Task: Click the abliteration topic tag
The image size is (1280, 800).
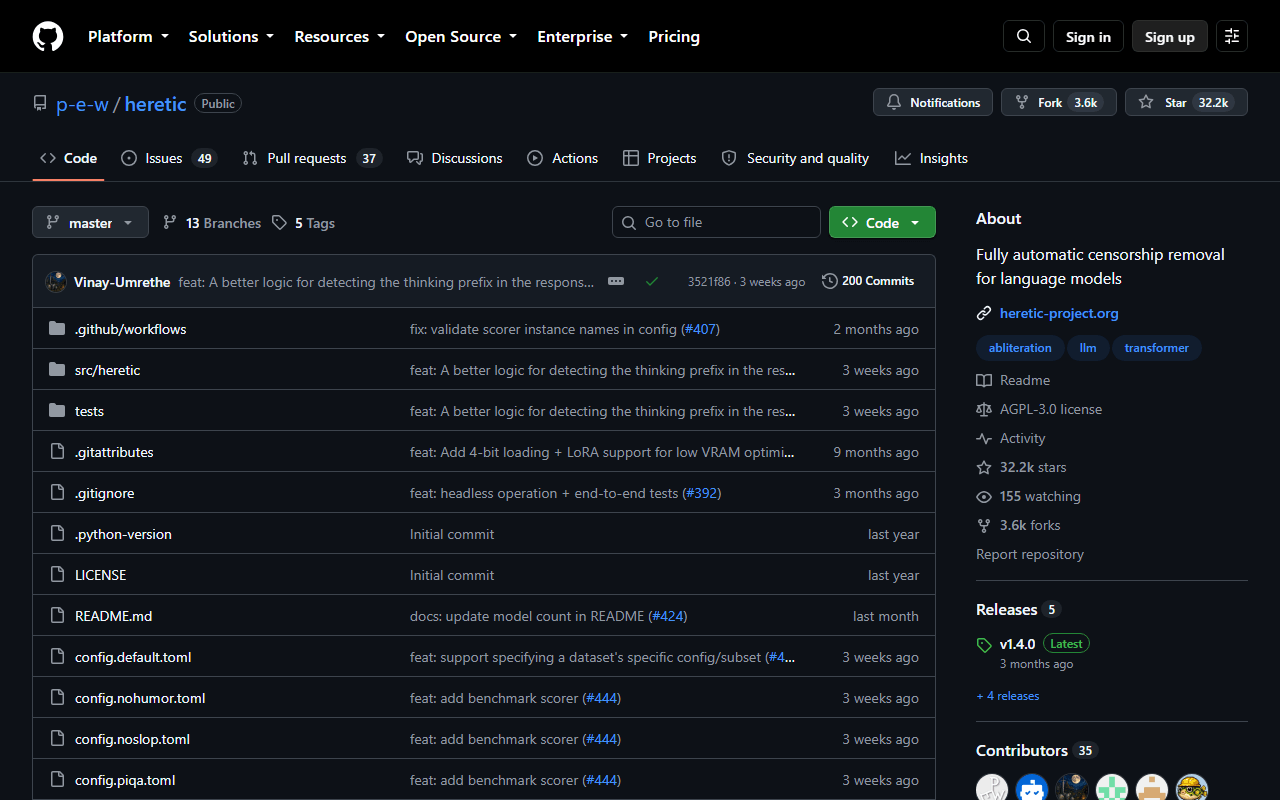Action: pyautogui.click(x=1020, y=348)
